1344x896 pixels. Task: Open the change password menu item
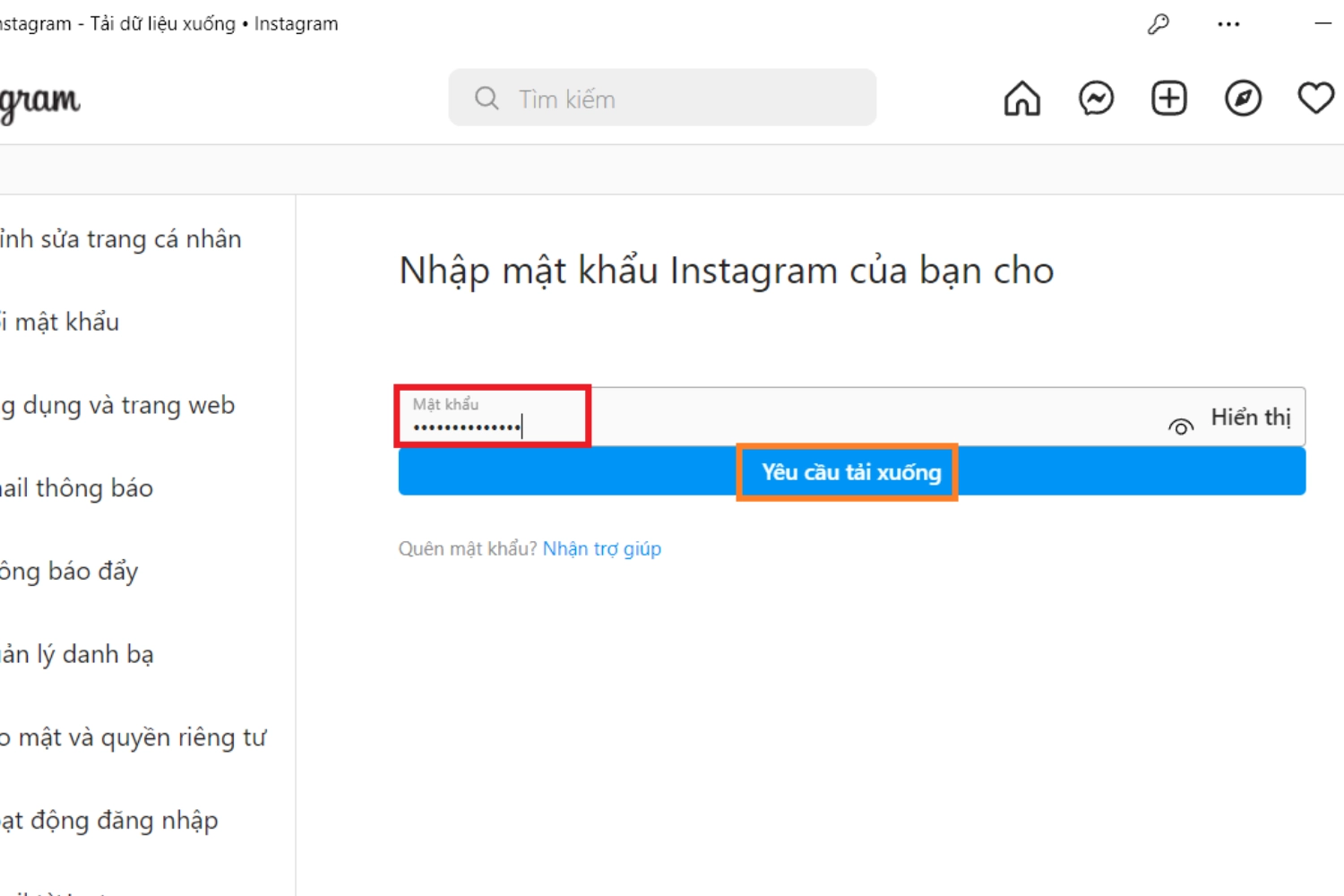coord(59,322)
